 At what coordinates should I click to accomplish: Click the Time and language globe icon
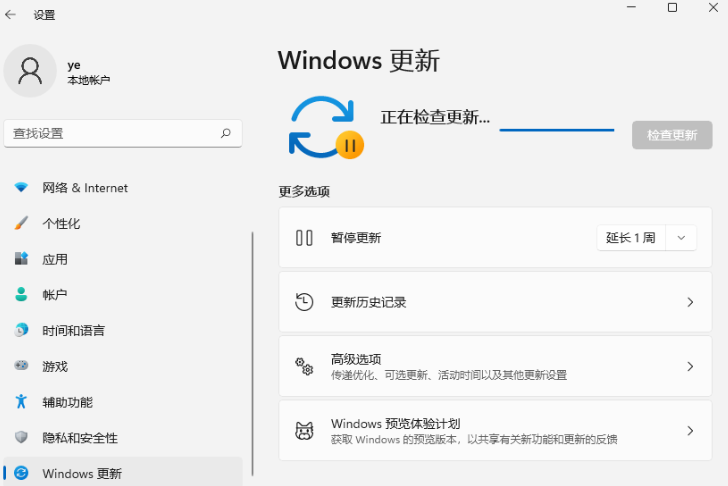pos(21,330)
